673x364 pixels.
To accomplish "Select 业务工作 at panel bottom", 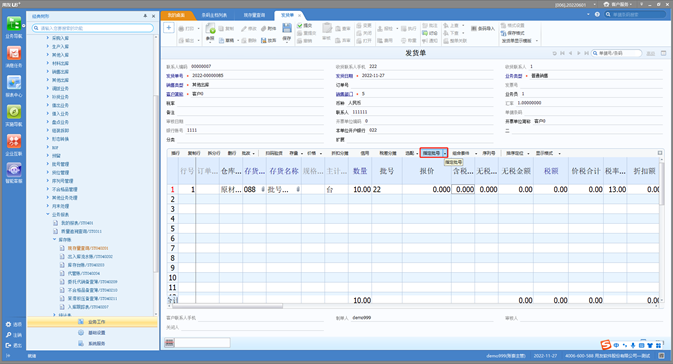I will (x=93, y=322).
